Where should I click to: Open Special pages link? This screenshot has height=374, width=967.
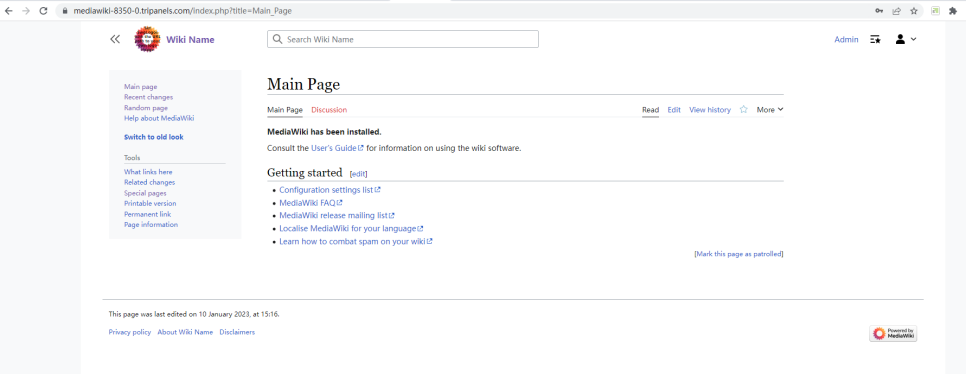coord(145,193)
